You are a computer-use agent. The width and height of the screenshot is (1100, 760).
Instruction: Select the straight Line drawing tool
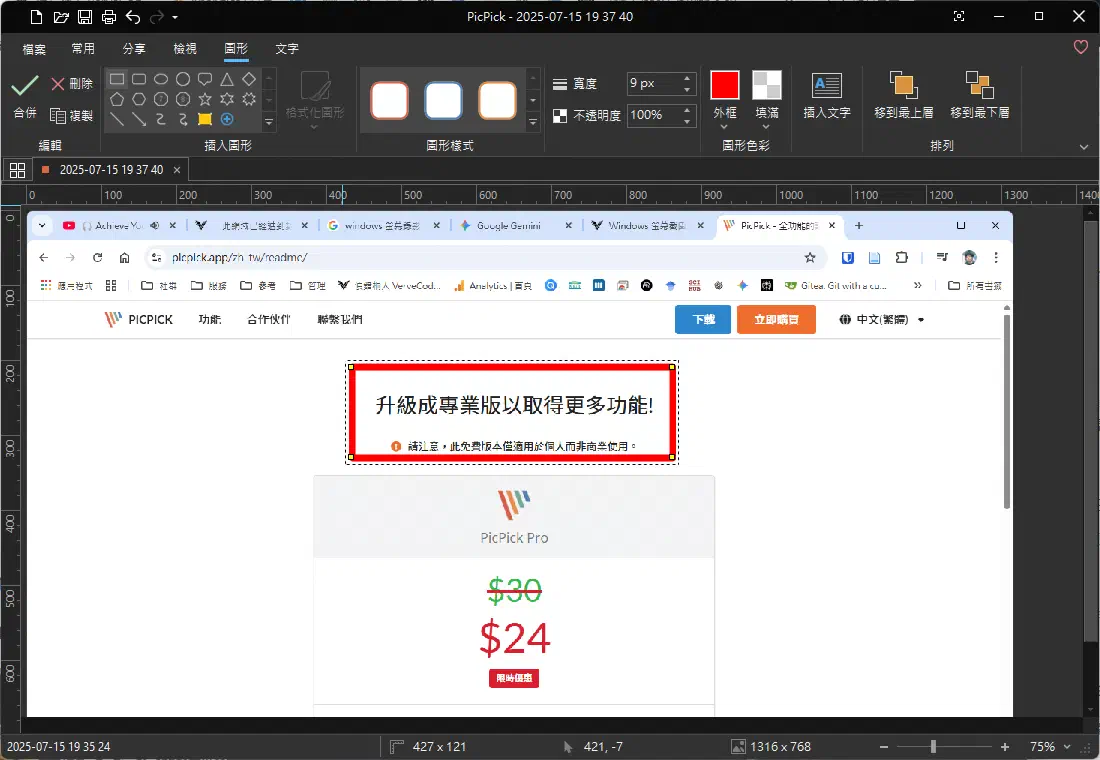(x=117, y=119)
